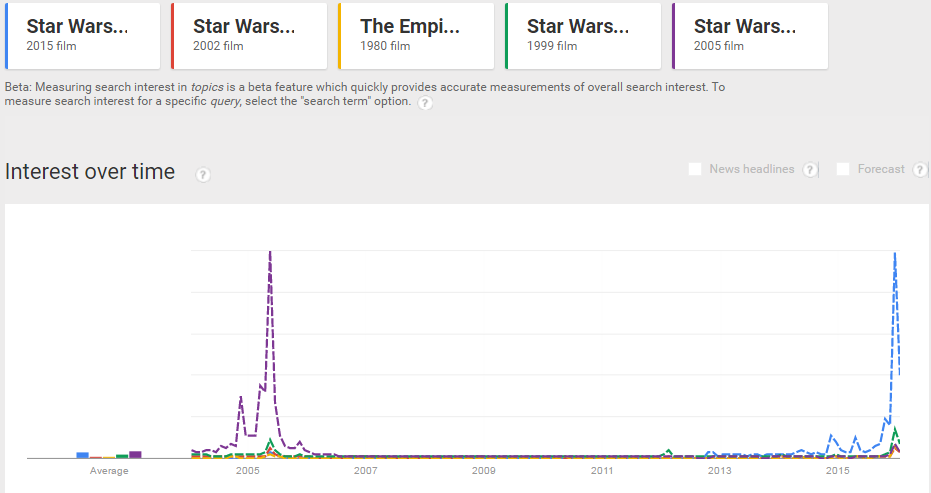Open The Empire Strikes Back 1980 film card
The width and height of the screenshot is (931, 493).
tap(416, 36)
